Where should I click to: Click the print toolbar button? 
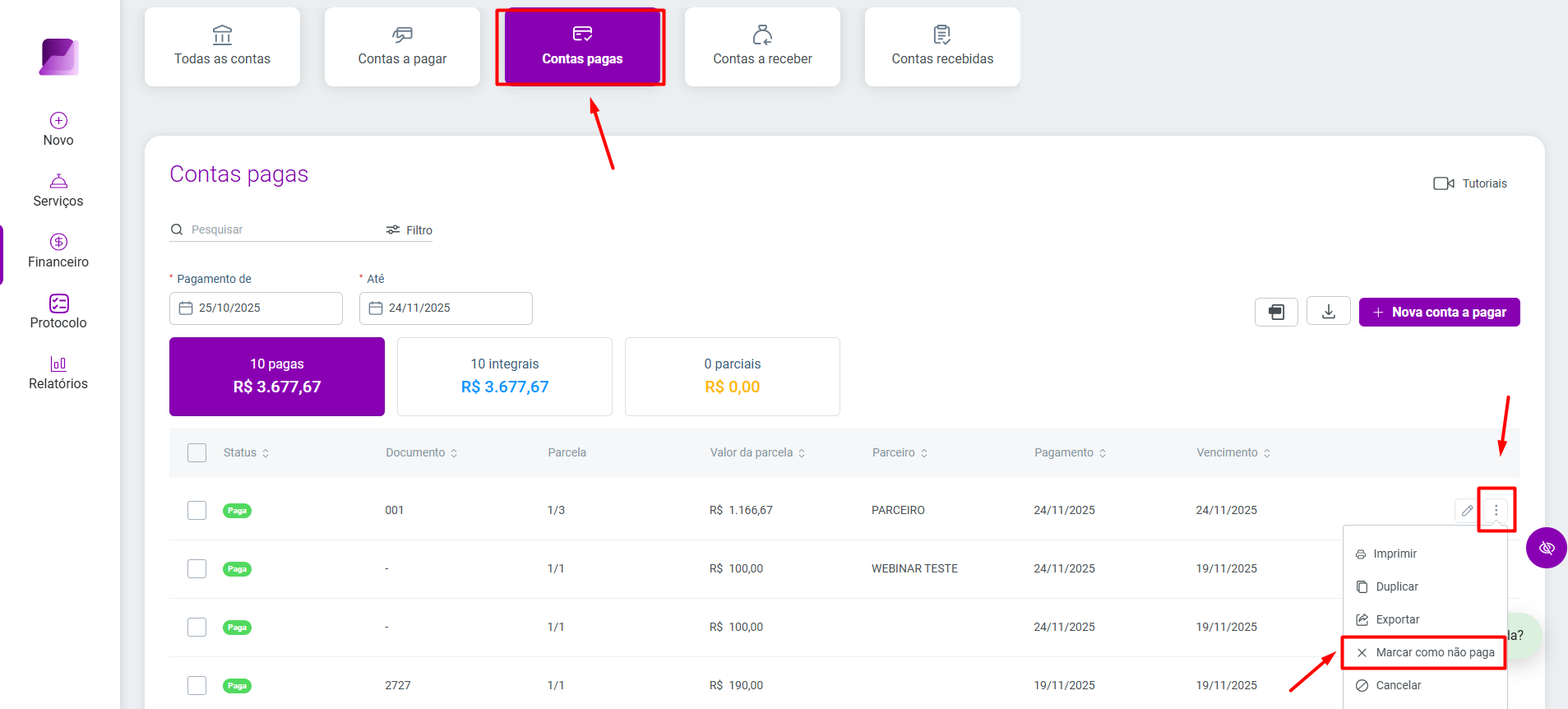(x=1276, y=312)
